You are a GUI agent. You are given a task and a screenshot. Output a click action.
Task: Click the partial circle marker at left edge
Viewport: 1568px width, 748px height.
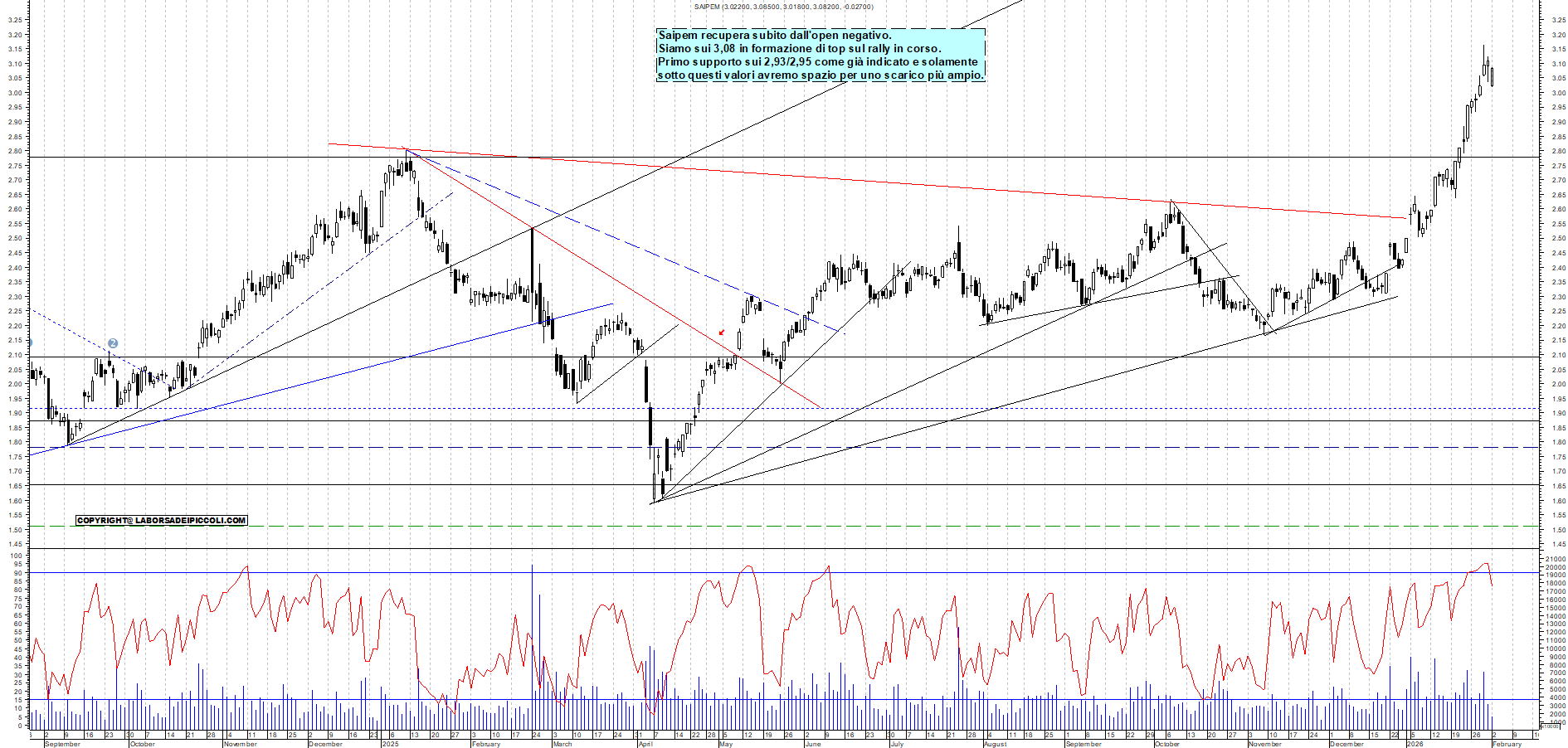[30, 342]
